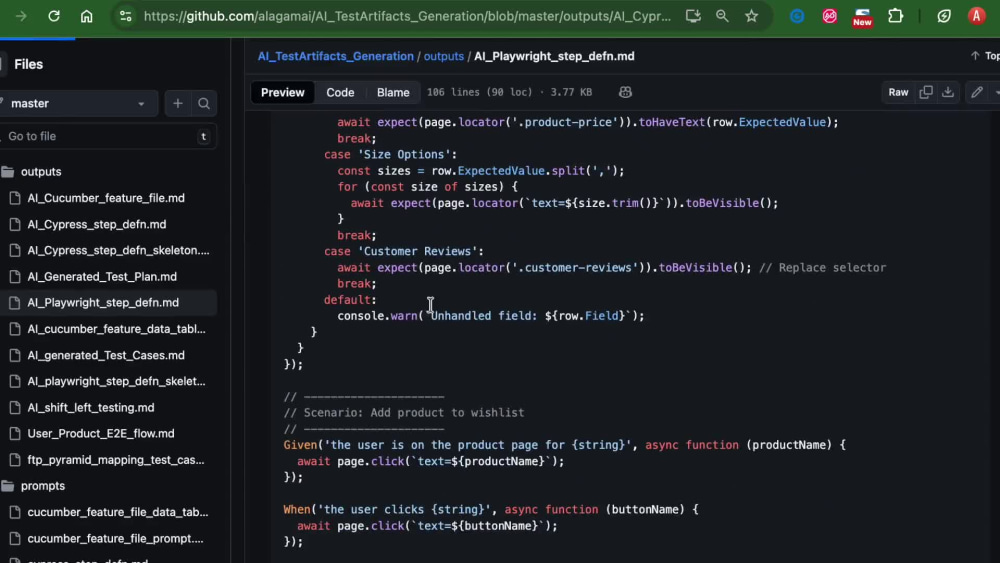Open AI_Cypress_step_defn_skeleton file
1000x563 pixels.
pos(118,250)
